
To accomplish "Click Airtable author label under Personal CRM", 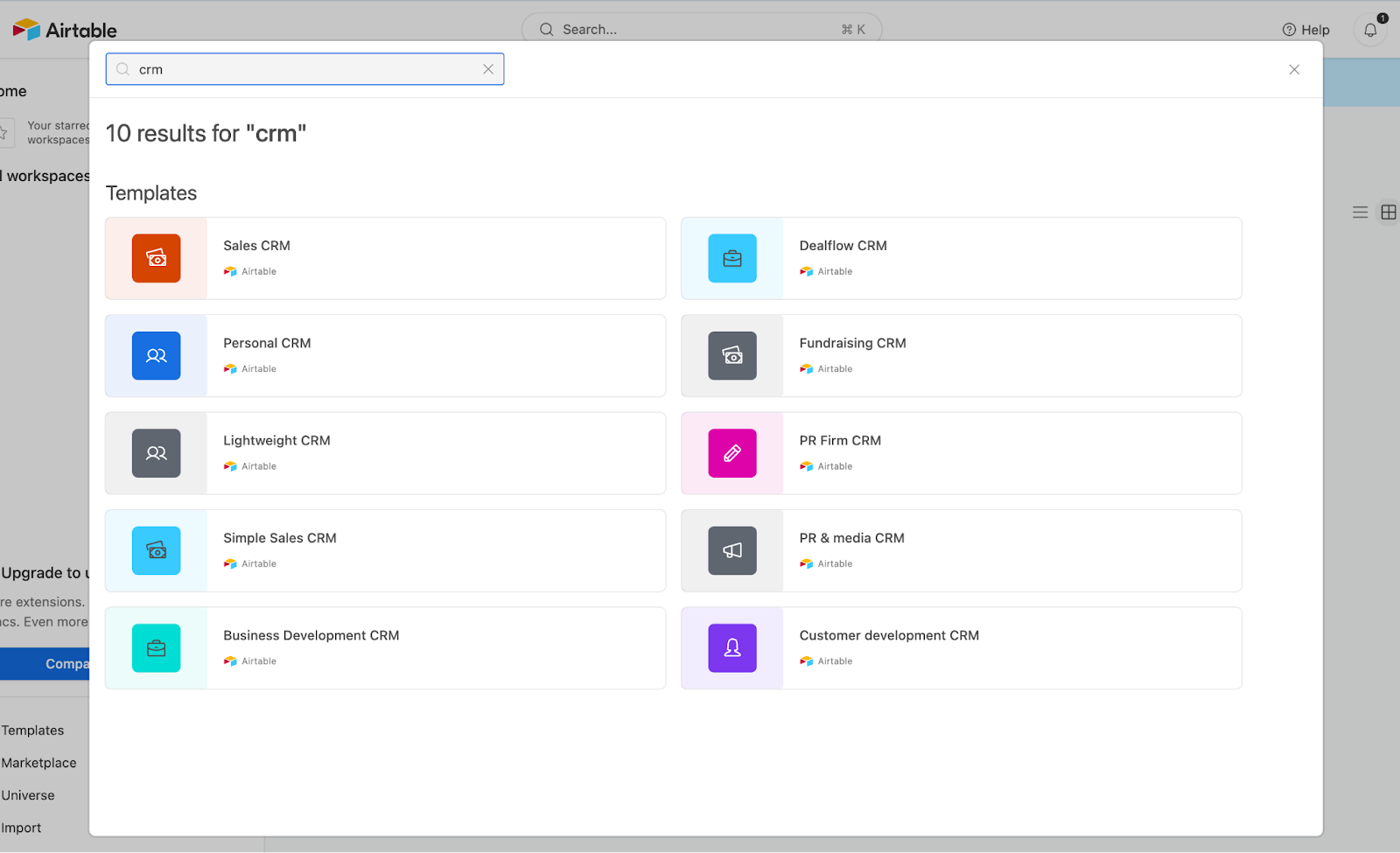I will [x=250, y=369].
